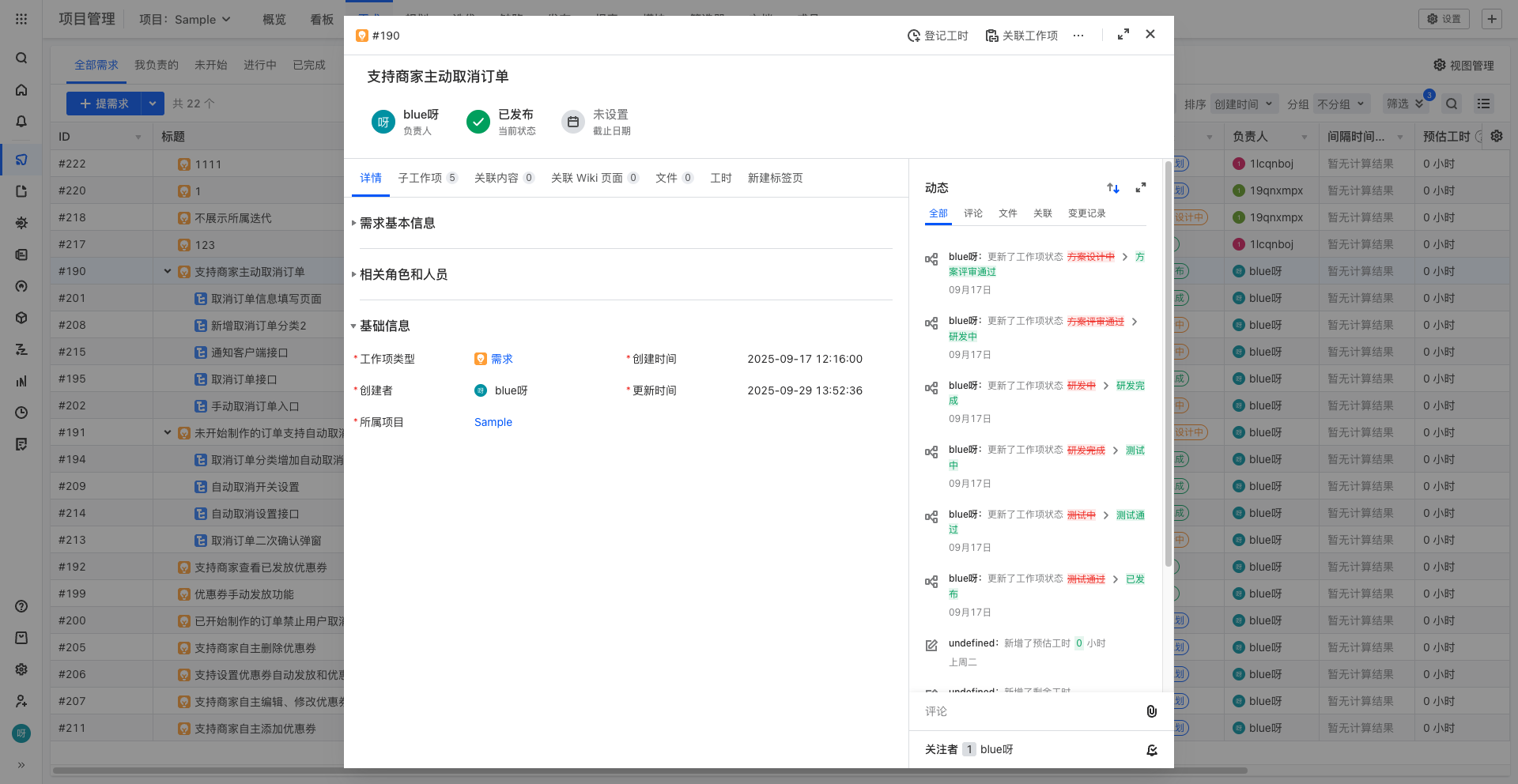The width and height of the screenshot is (1518, 784).
Task: Toggle the activity sort order arrows icon
Action: pyautogui.click(x=1113, y=188)
